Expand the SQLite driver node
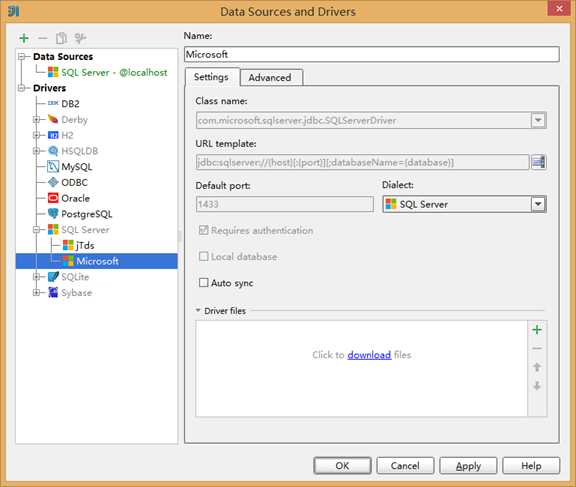 (36, 277)
